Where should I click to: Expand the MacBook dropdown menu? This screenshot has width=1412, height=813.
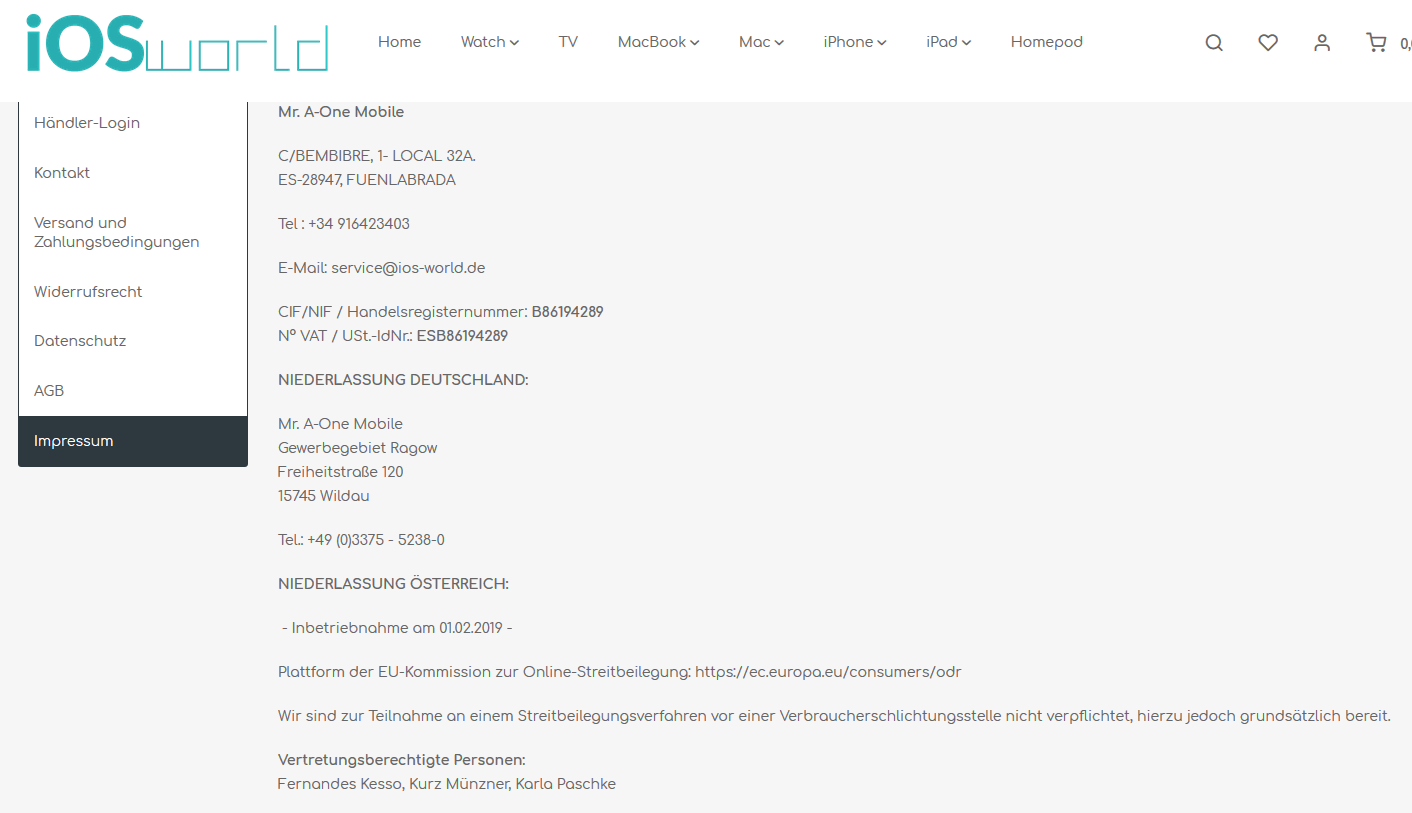(658, 42)
